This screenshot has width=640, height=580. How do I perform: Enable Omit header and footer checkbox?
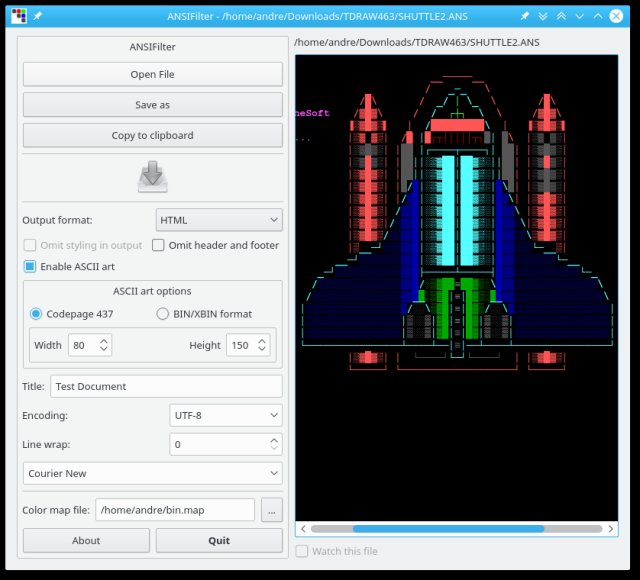point(159,245)
